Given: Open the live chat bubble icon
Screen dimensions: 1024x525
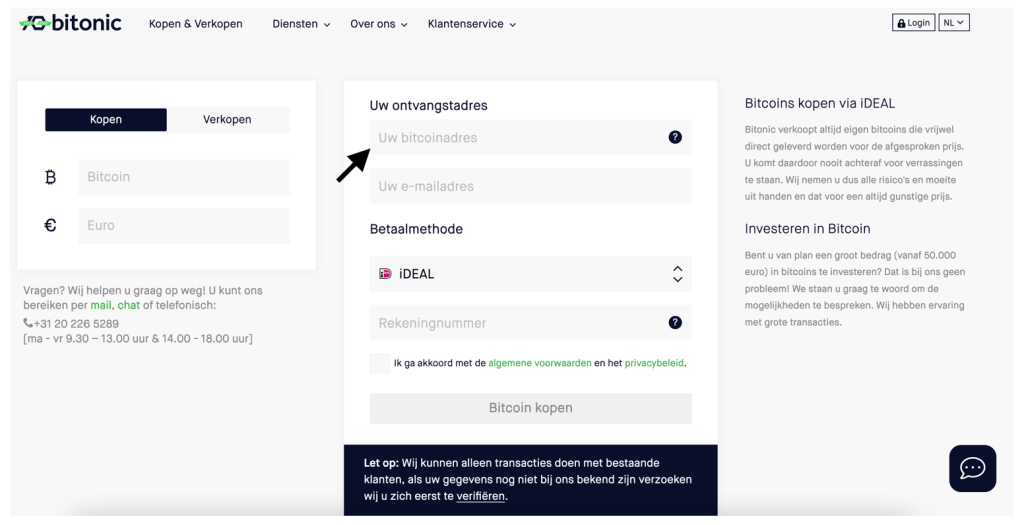Looking at the screenshot, I should (972, 468).
